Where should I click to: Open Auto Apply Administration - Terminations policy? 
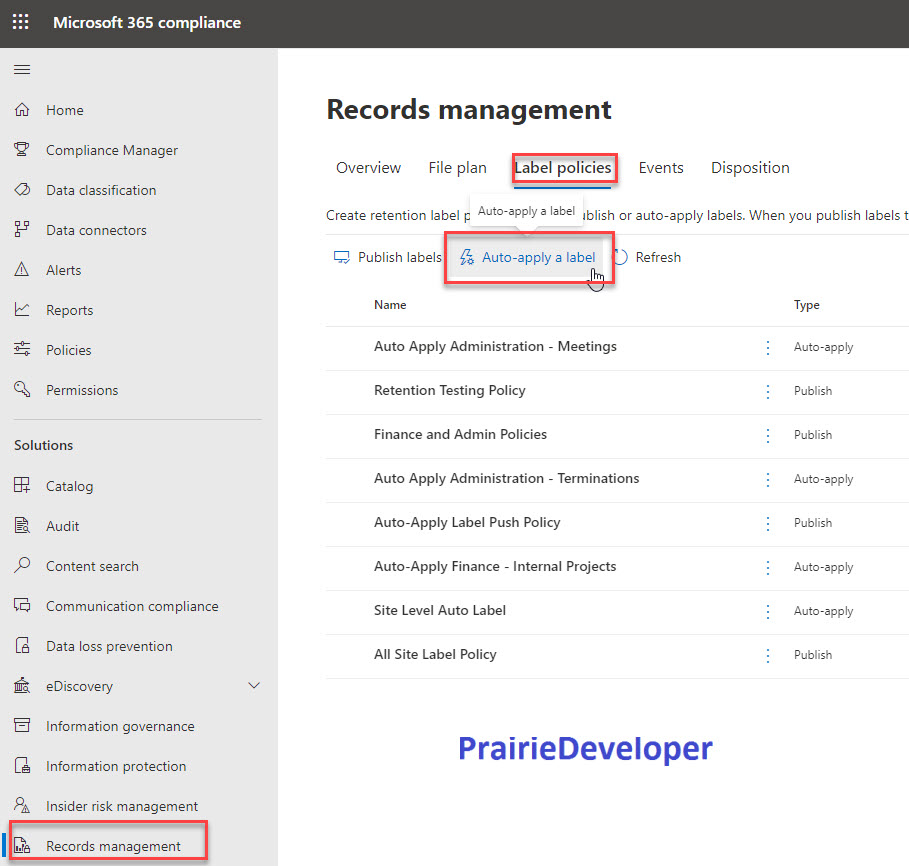[506, 478]
